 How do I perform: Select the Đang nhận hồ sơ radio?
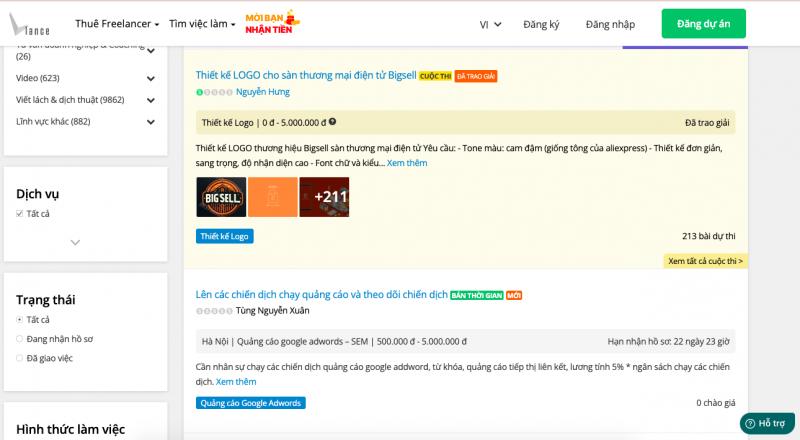coord(19,338)
